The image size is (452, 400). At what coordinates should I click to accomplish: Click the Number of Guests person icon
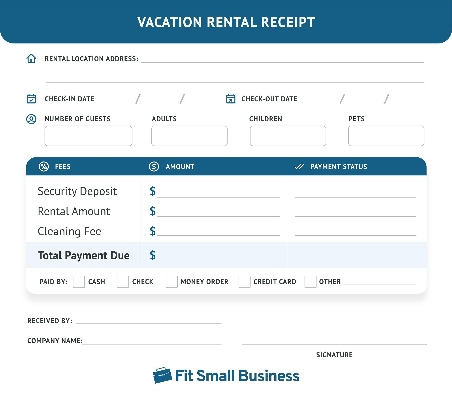coord(31,119)
